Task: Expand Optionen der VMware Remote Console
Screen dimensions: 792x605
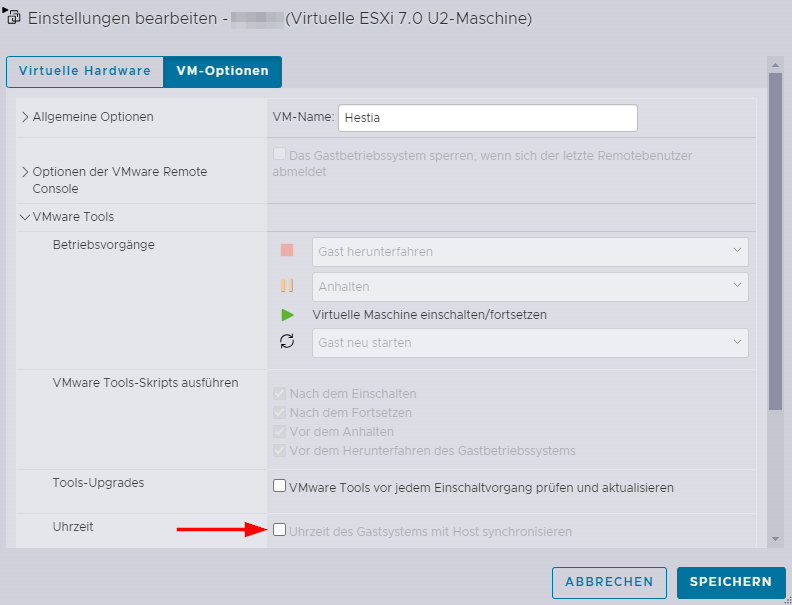Action: [25, 172]
